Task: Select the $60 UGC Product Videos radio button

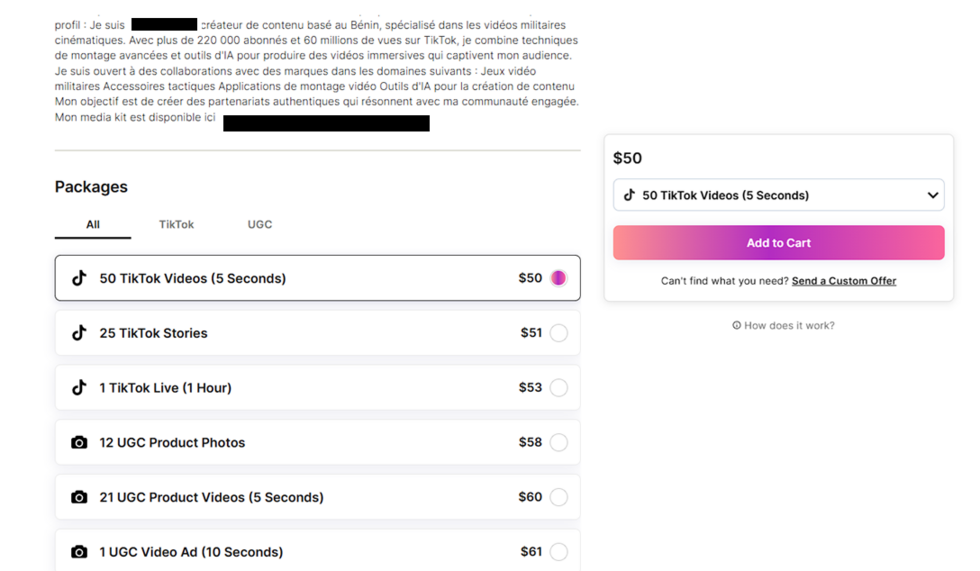Action: [x=558, y=497]
